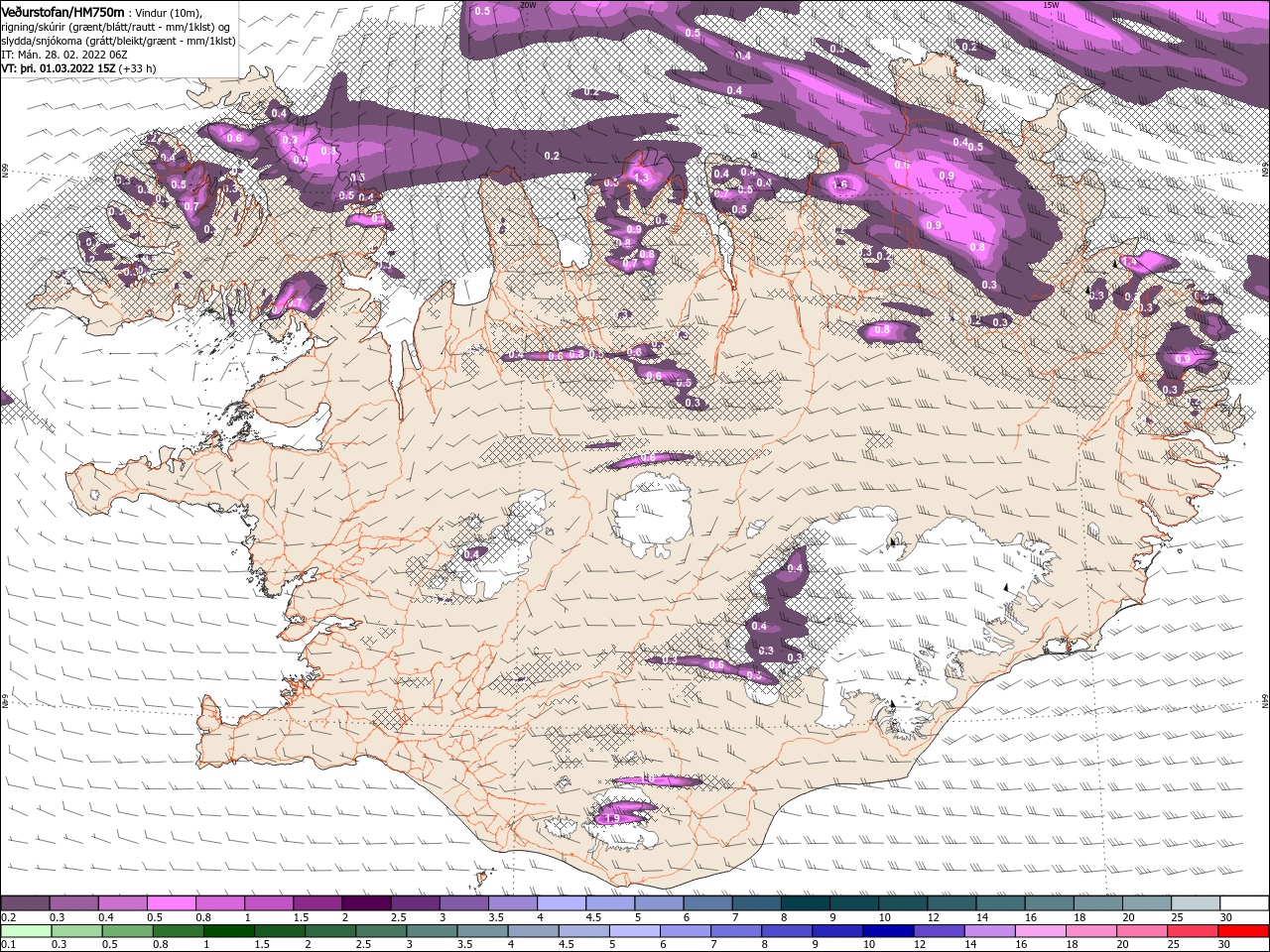This screenshot has height=952, width=1270.
Task: Click upper legend swatch above the 12 label
Action: coord(952,903)
